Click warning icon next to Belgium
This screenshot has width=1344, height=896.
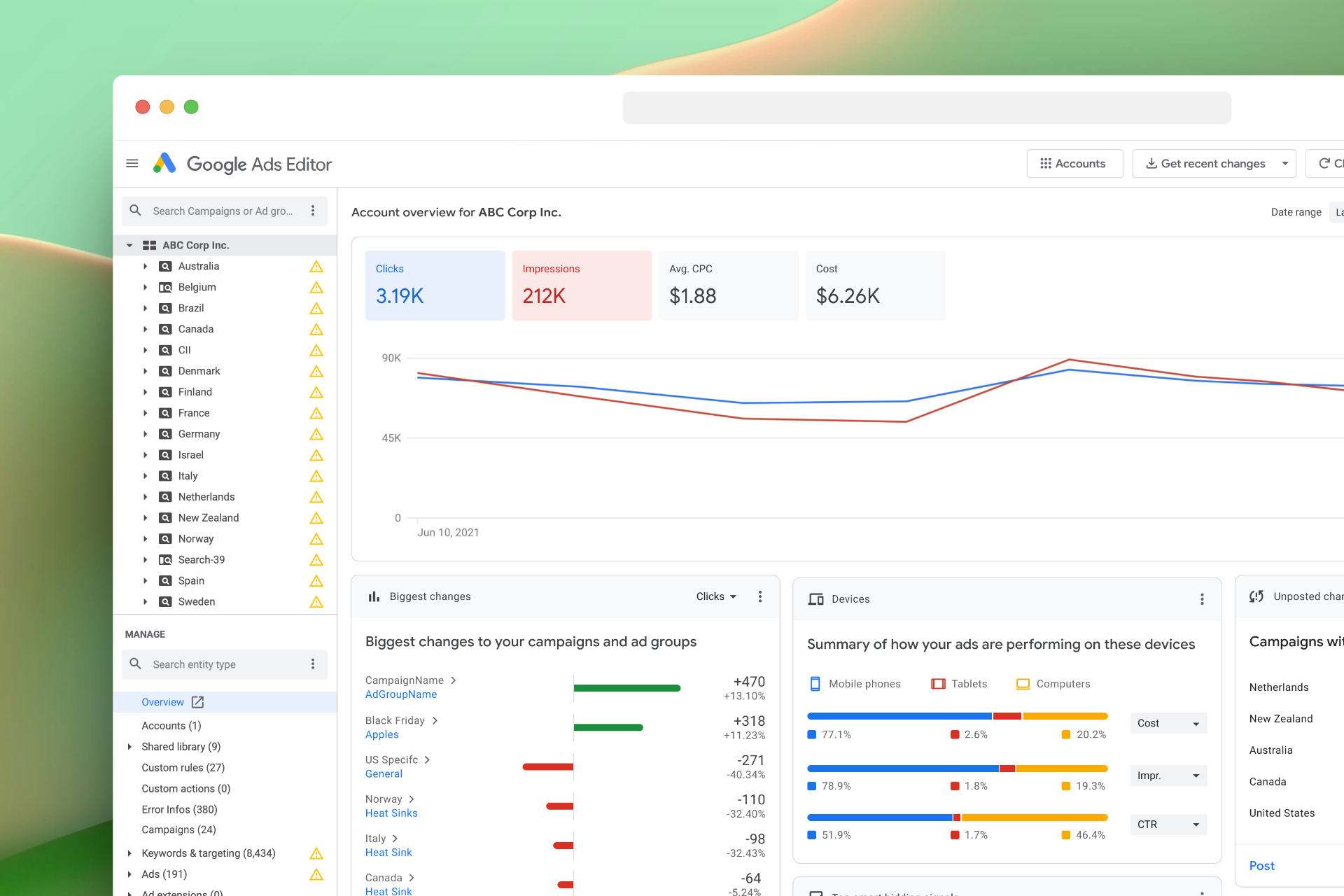pos(316,287)
